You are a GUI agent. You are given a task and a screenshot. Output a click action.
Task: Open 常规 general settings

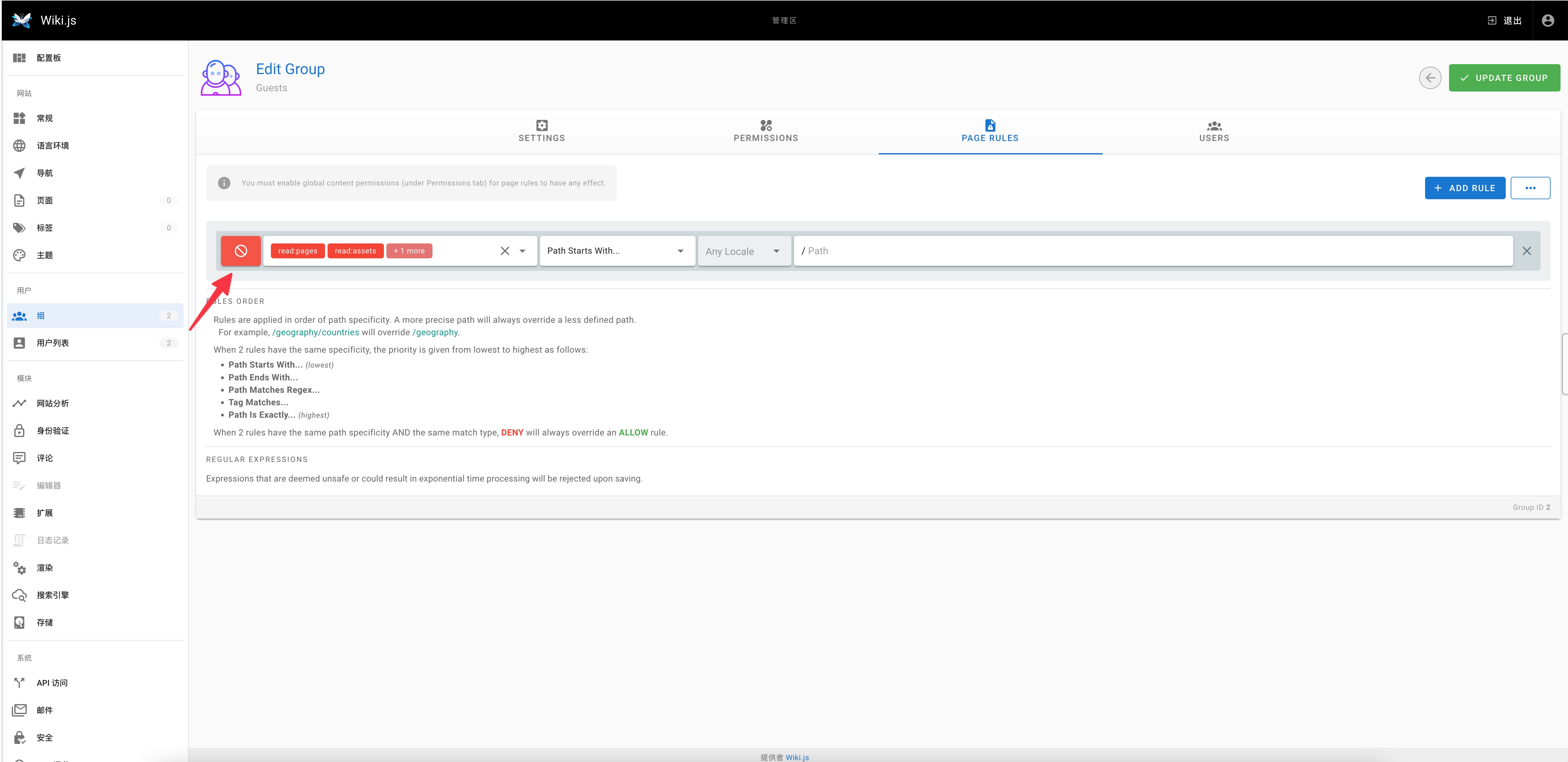(95, 118)
